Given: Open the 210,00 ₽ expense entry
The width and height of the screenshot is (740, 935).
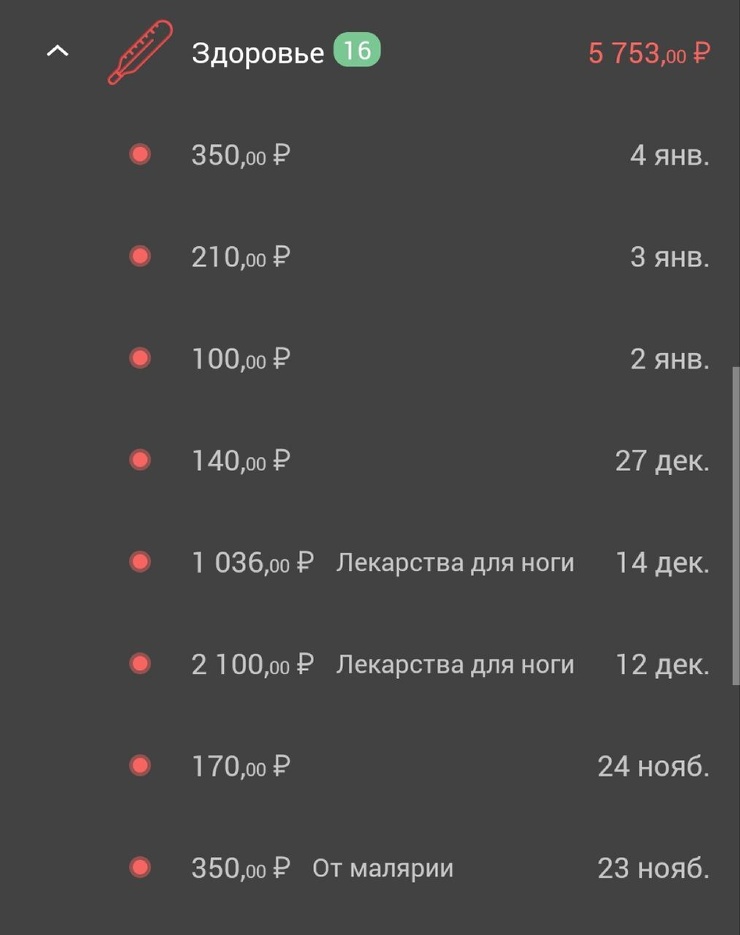Looking at the screenshot, I should (370, 257).
